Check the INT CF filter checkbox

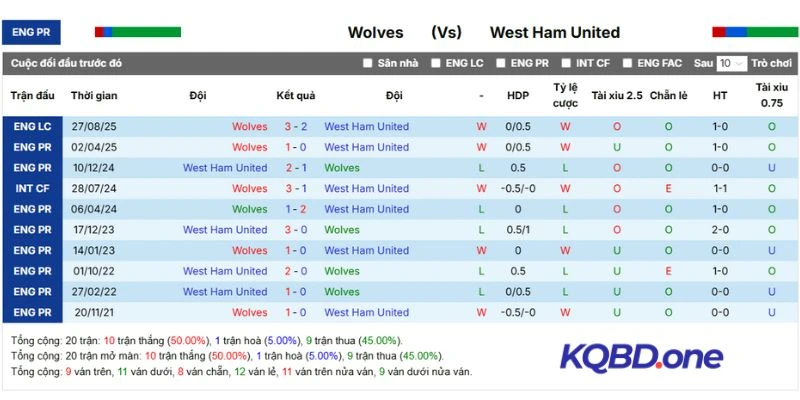click(566, 63)
